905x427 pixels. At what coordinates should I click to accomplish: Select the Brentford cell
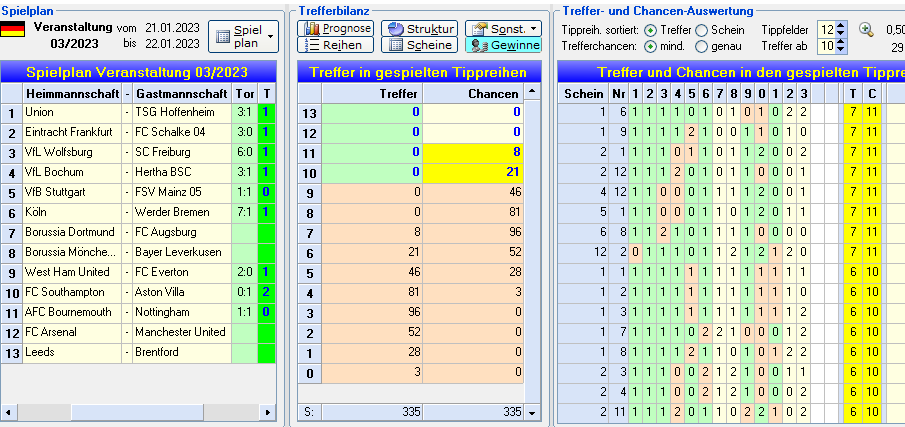(x=182, y=352)
